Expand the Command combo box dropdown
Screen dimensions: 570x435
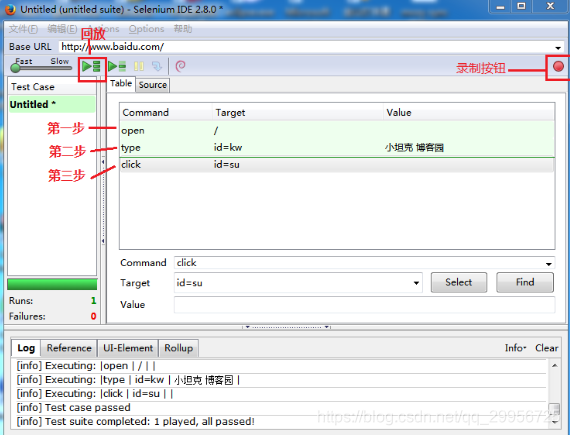point(548,263)
